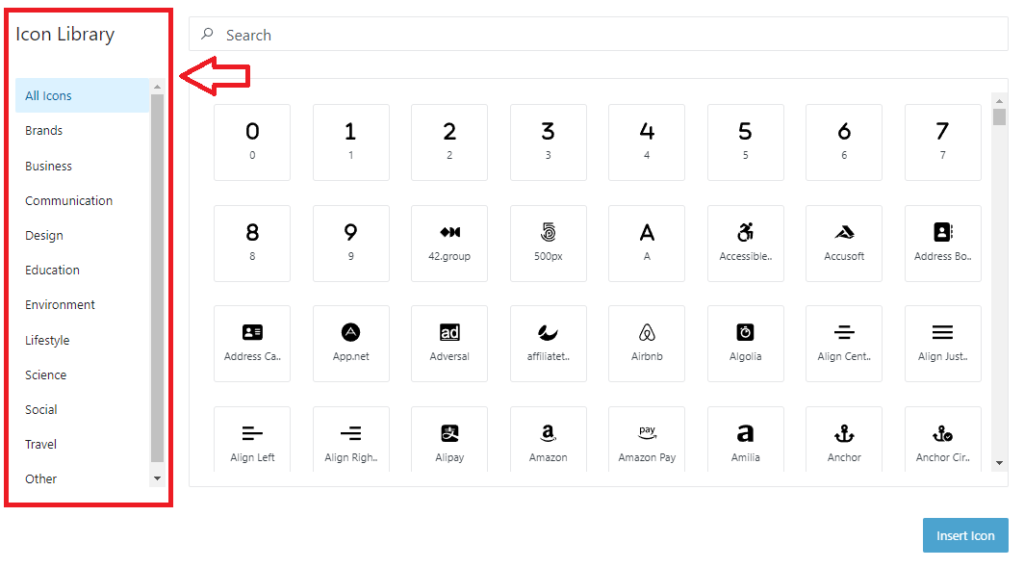Select the Accessible icon tile
1024x568 pixels.
pos(745,243)
